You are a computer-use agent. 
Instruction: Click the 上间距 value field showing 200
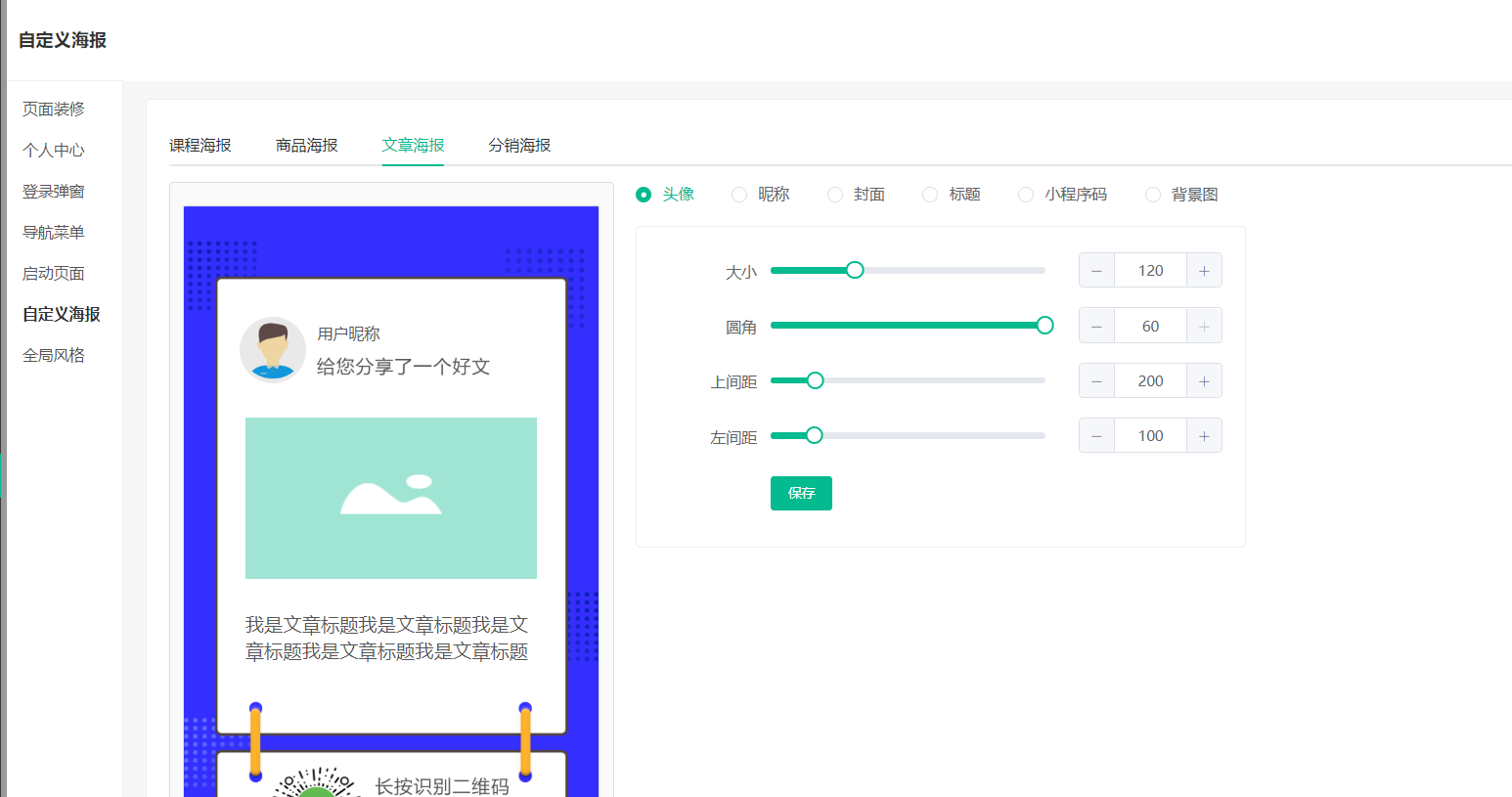pos(1150,381)
